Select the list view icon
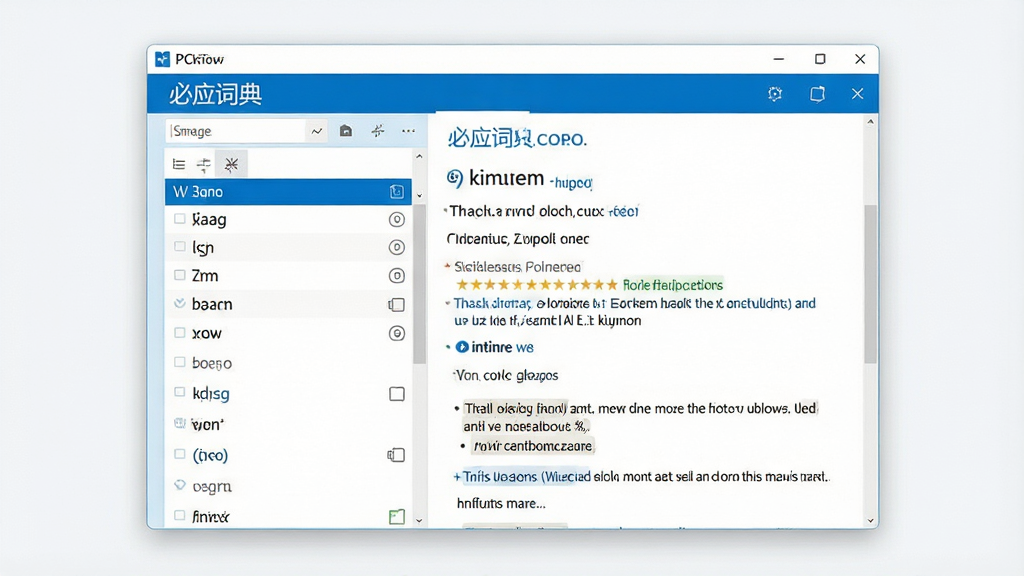Viewport: 1024px width, 576px height. coord(178,165)
